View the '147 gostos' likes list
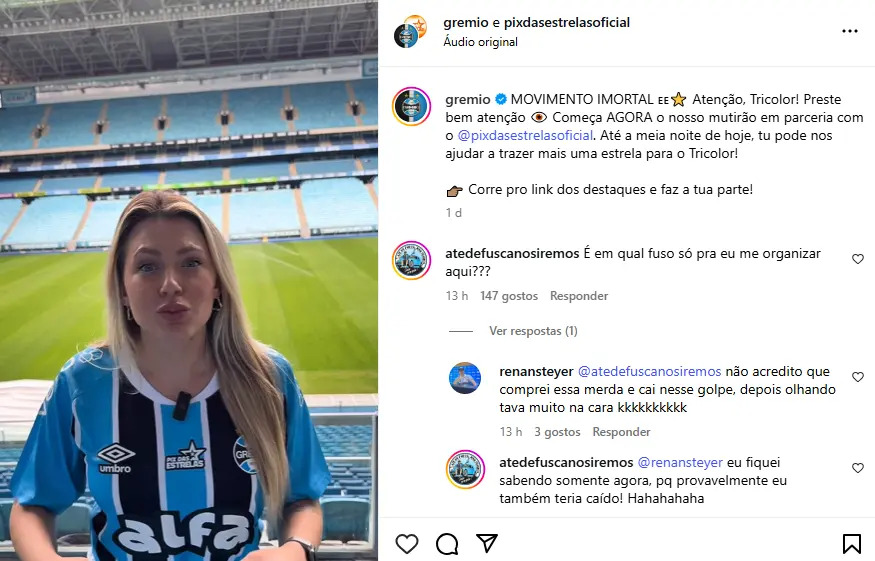The image size is (875, 561). (509, 296)
